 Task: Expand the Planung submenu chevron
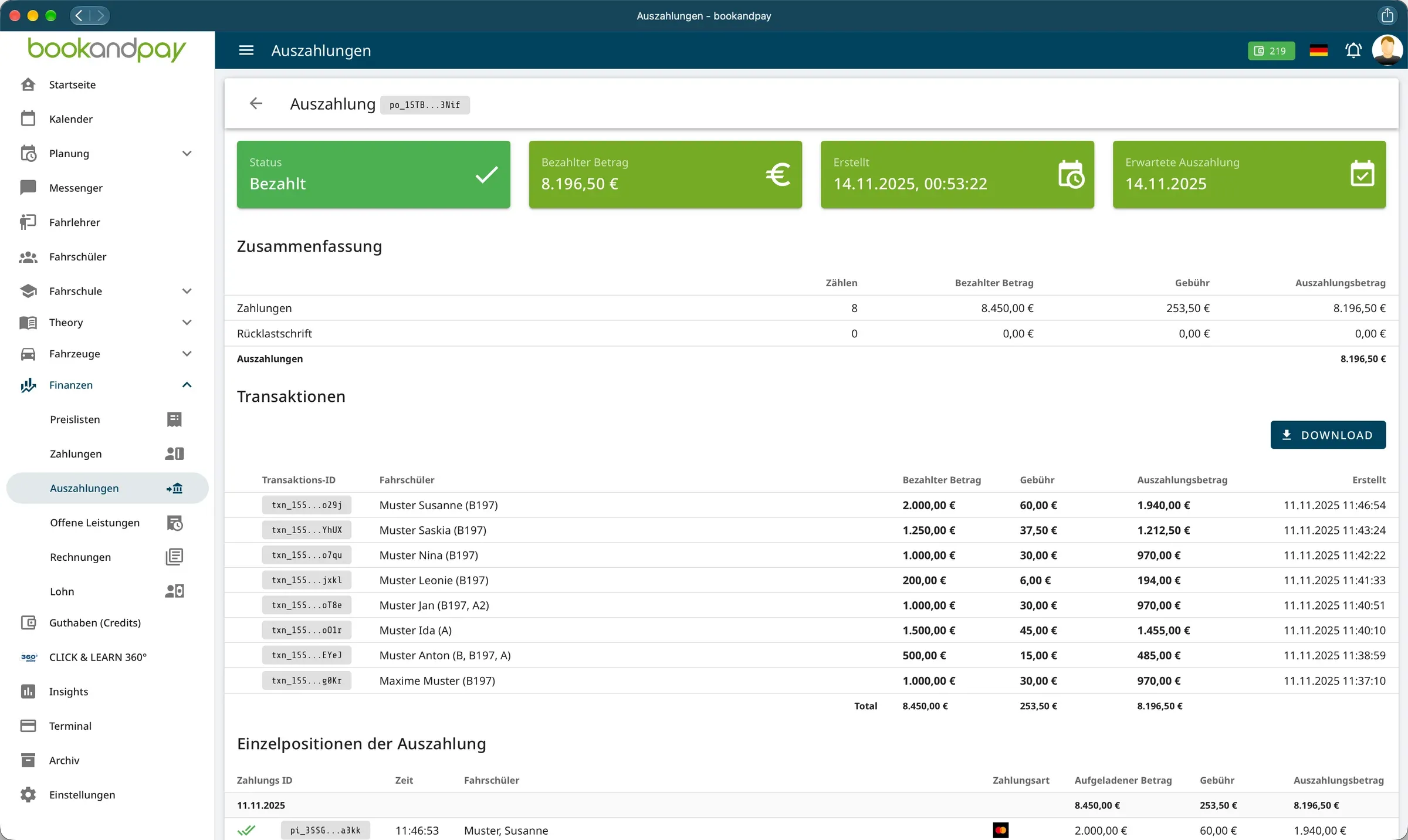coord(187,154)
